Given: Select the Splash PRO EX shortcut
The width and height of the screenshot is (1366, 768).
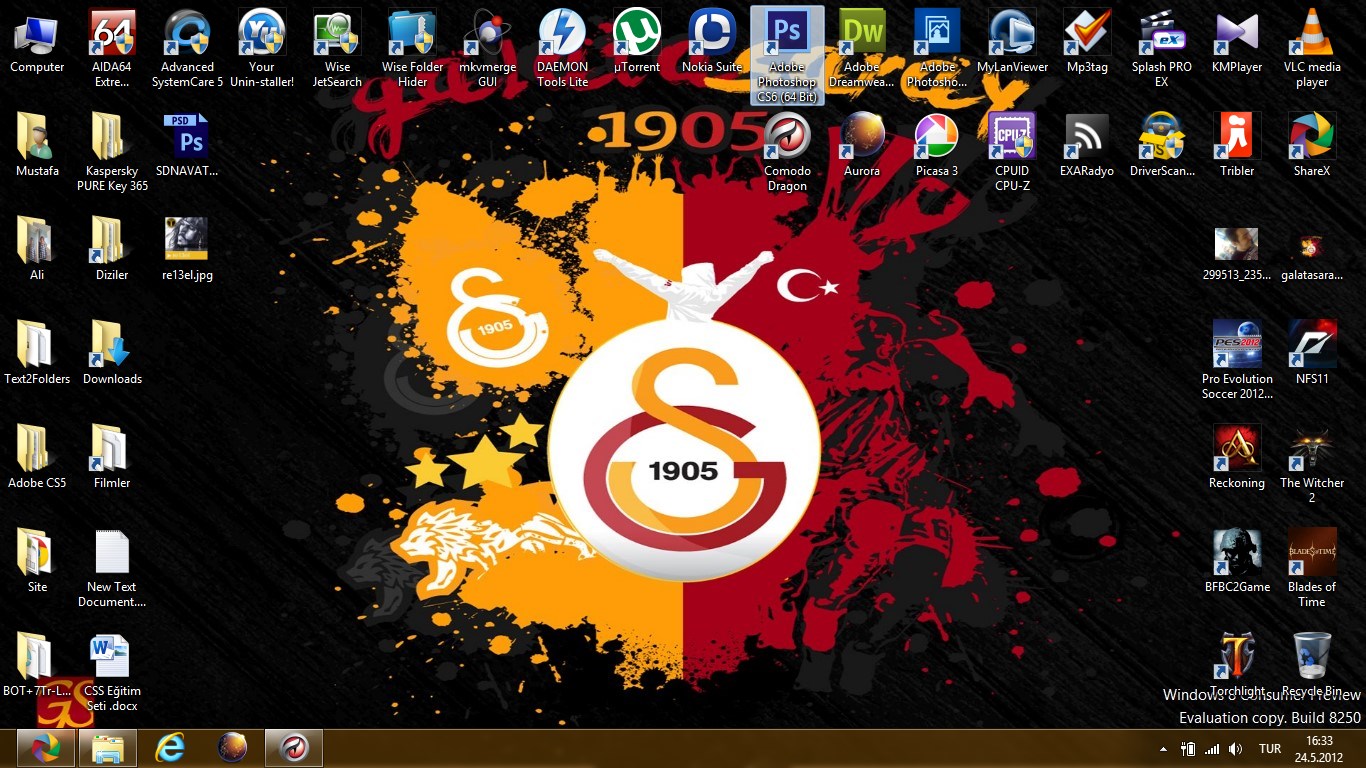Looking at the screenshot, I should (x=1162, y=48).
